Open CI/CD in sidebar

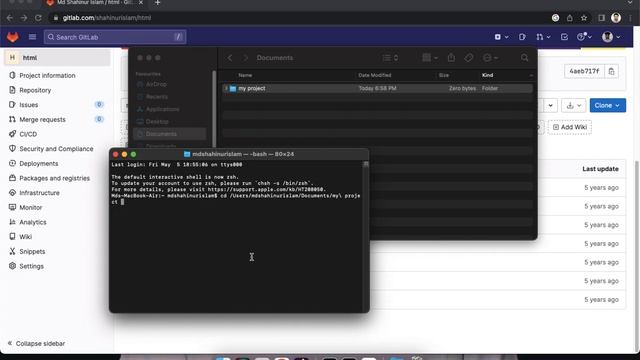point(28,134)
